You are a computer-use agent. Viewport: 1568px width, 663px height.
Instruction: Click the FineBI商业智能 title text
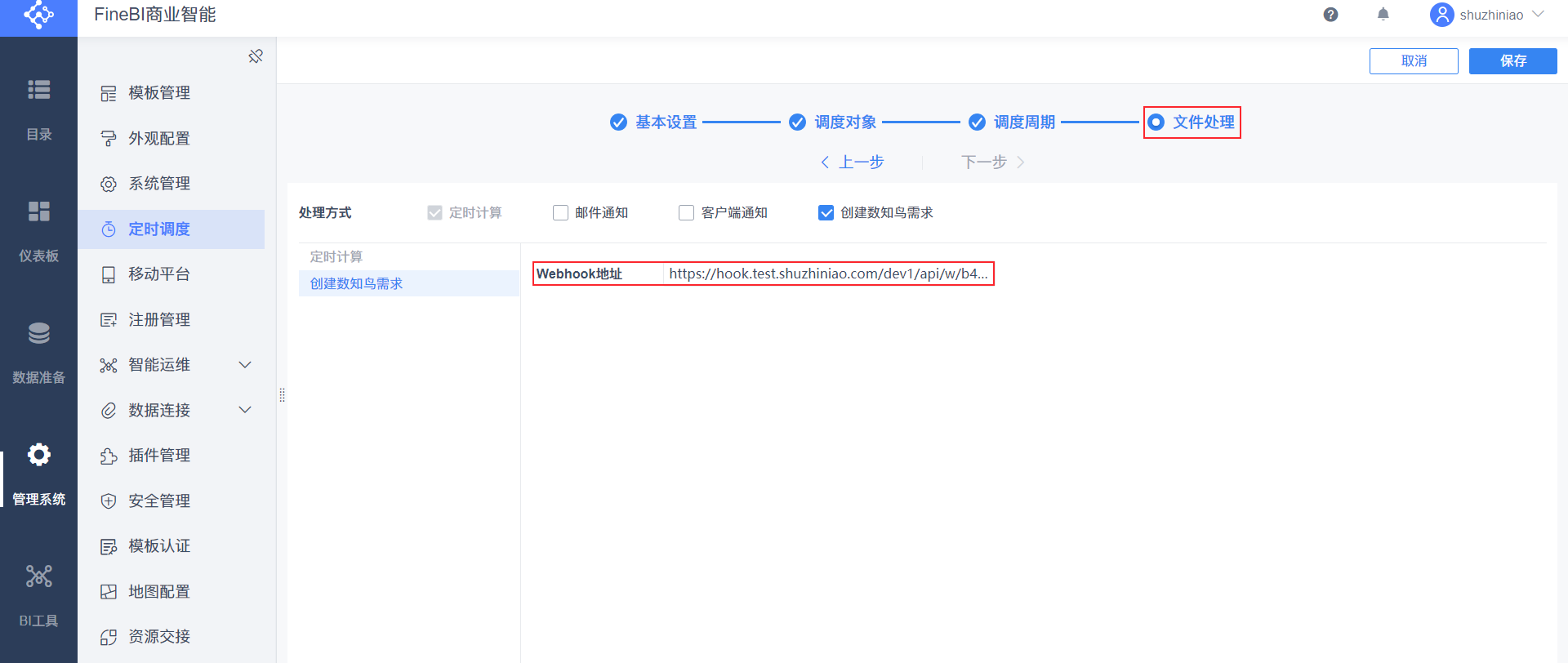point(155,15)
